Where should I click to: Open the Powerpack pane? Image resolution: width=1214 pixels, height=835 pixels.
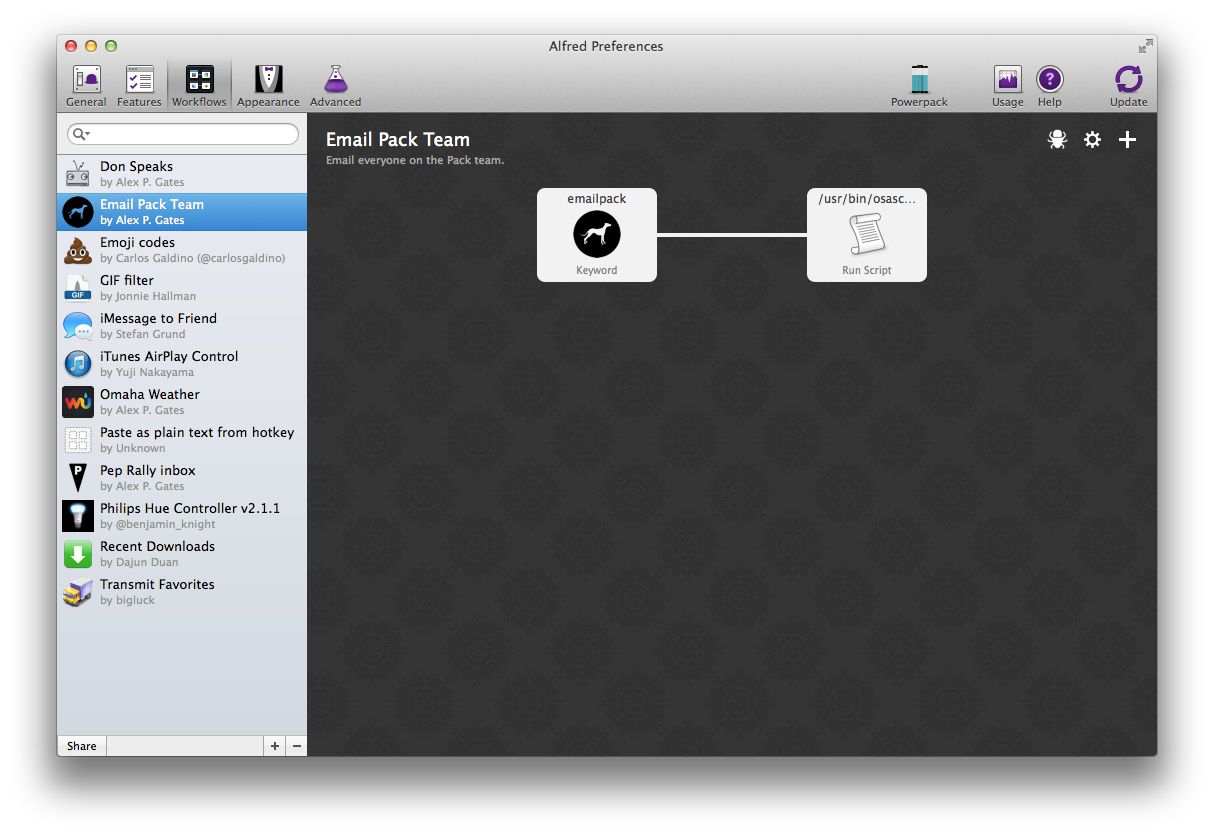919,86
